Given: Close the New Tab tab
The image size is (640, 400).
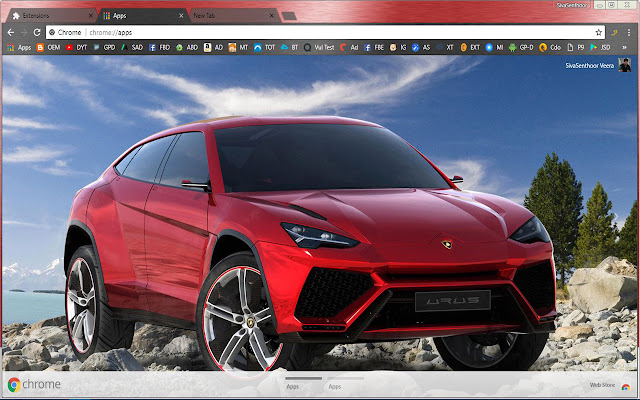Looking at the screenshot, I should pos(272,16).
